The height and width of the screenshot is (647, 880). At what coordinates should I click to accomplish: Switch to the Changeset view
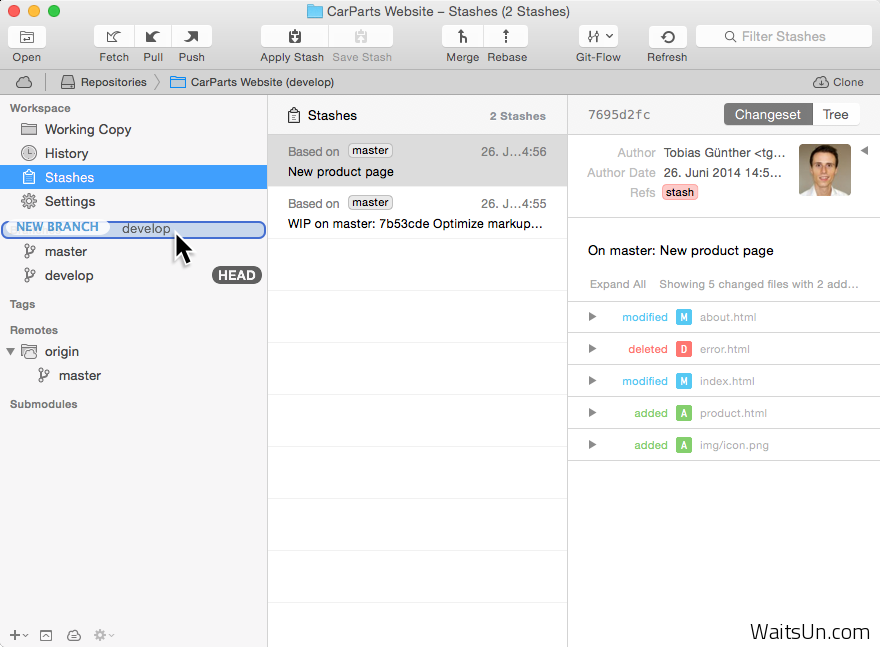click(767, 114)
